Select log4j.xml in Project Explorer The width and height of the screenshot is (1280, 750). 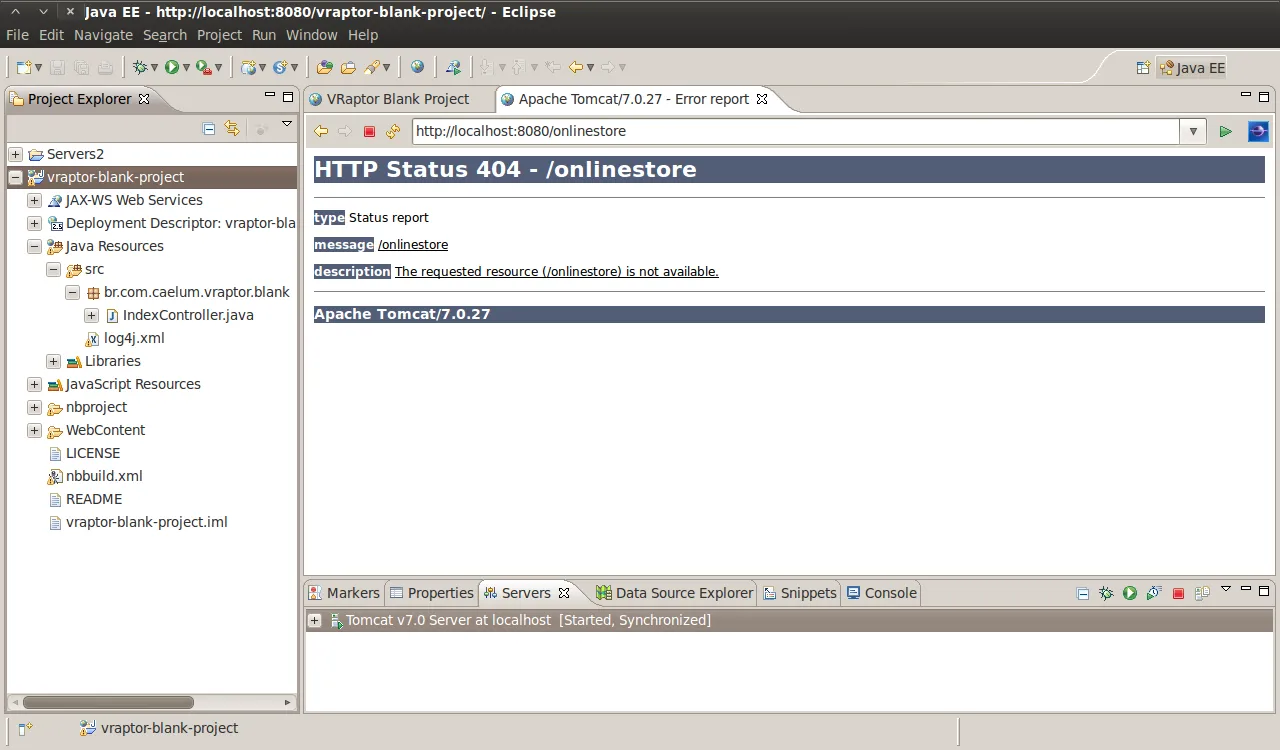tap(134, 338)
